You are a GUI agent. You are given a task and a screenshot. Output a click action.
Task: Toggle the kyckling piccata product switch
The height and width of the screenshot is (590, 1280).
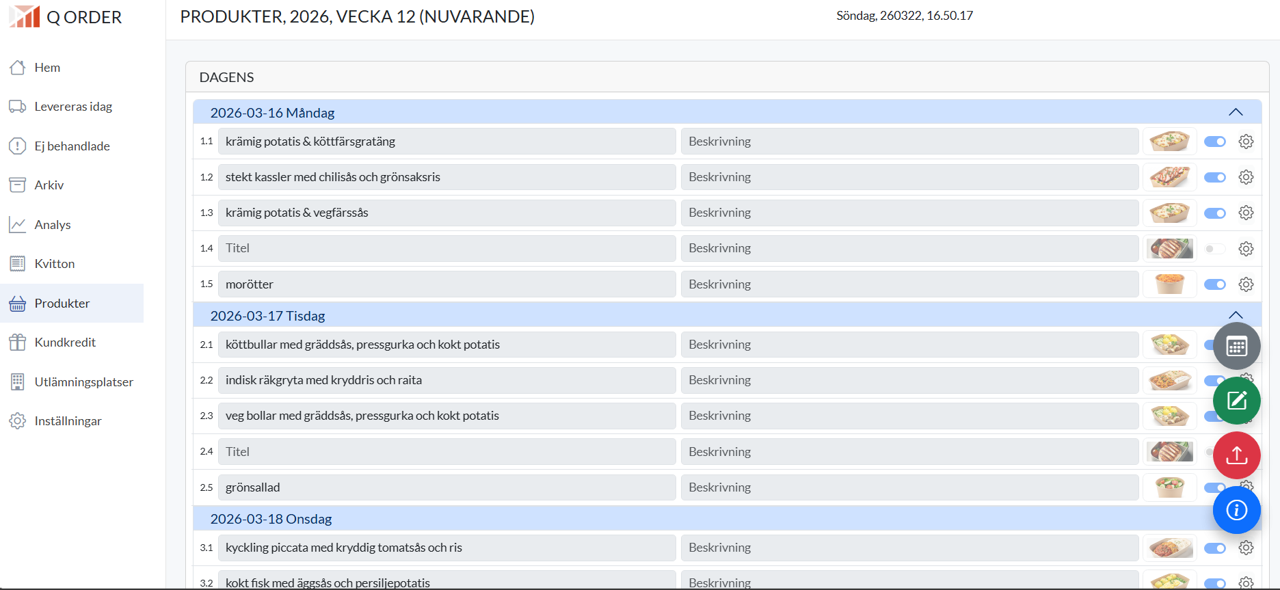[x=1215, y=548]
